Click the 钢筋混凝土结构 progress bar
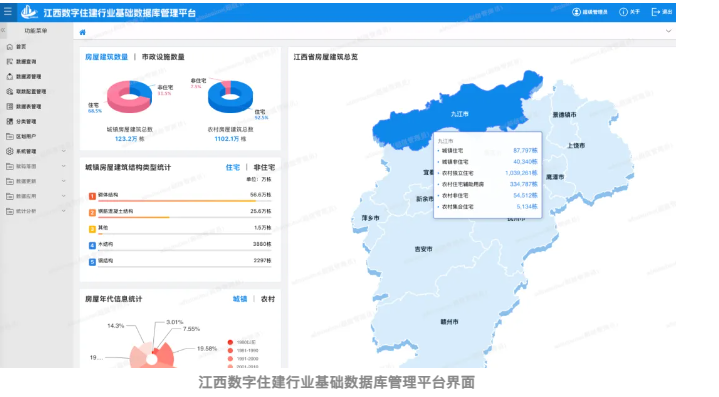719x397 pixels. [184, 217]
